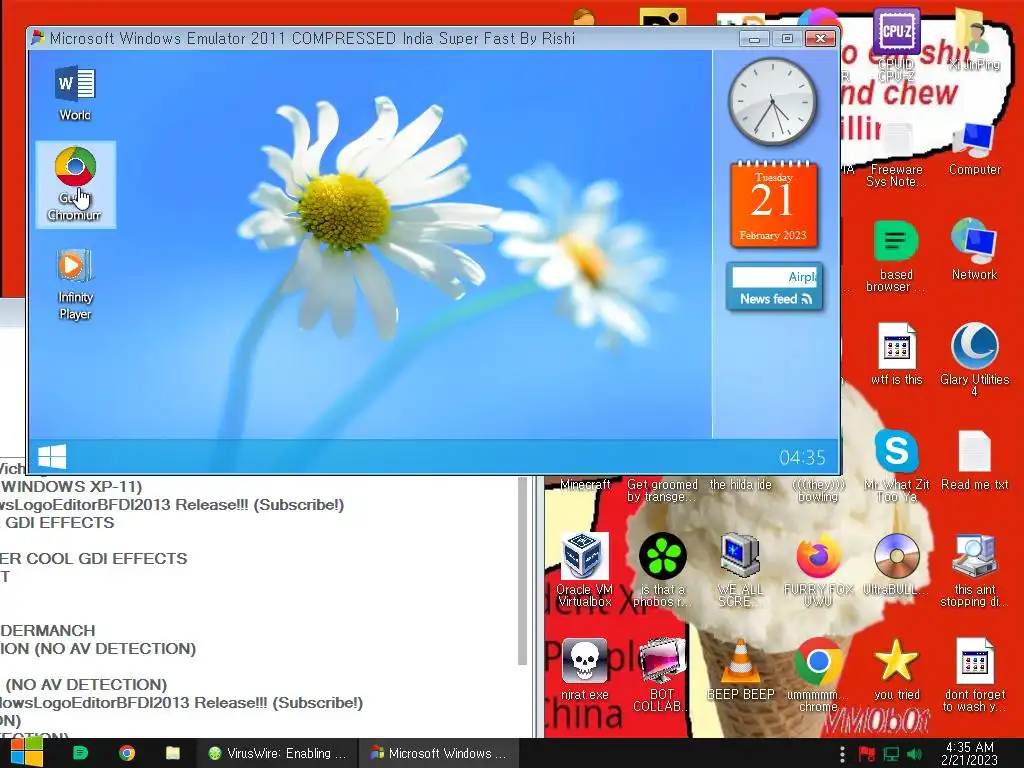1024x768 pixels.
Task: Open 'this aint stopping di' icon
Action: tap(974, 570)
